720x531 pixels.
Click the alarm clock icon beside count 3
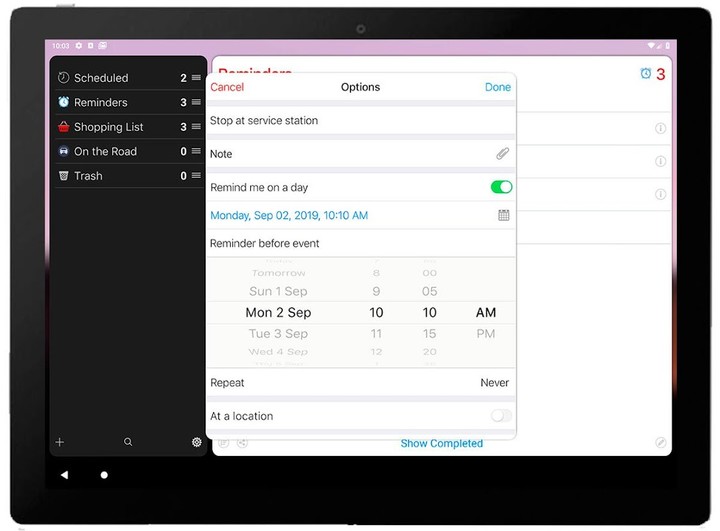[645, 74]
